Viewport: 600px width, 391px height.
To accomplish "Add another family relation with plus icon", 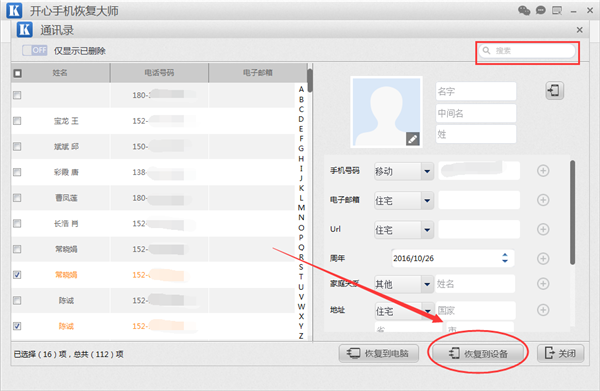I will pos(543,283).
